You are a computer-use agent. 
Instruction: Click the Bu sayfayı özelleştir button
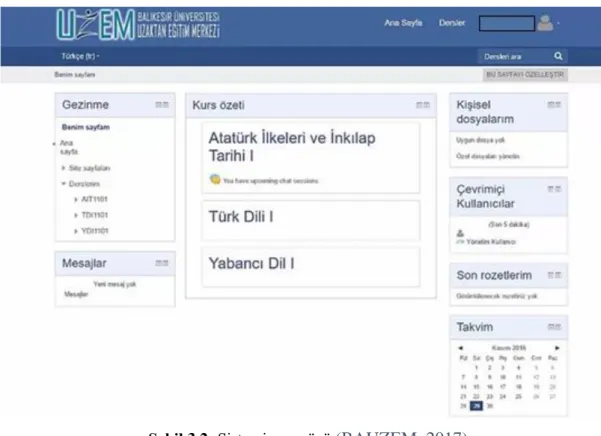[525, 74]
